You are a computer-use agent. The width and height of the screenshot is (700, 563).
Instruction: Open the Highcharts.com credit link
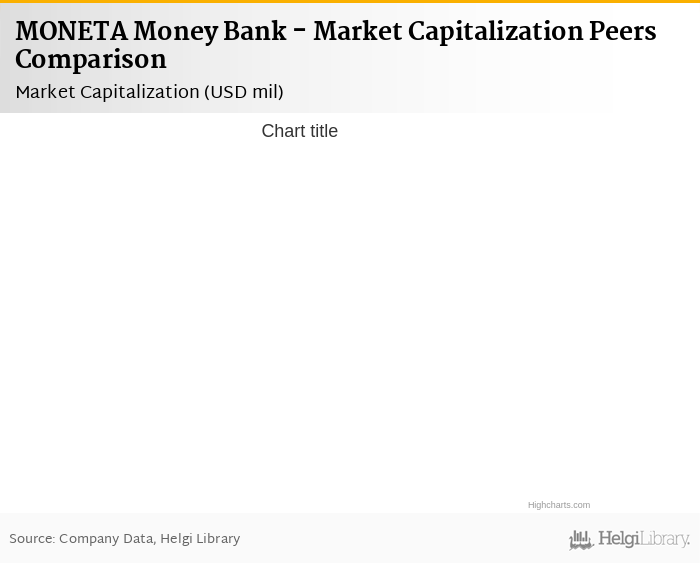coord(559,505)
